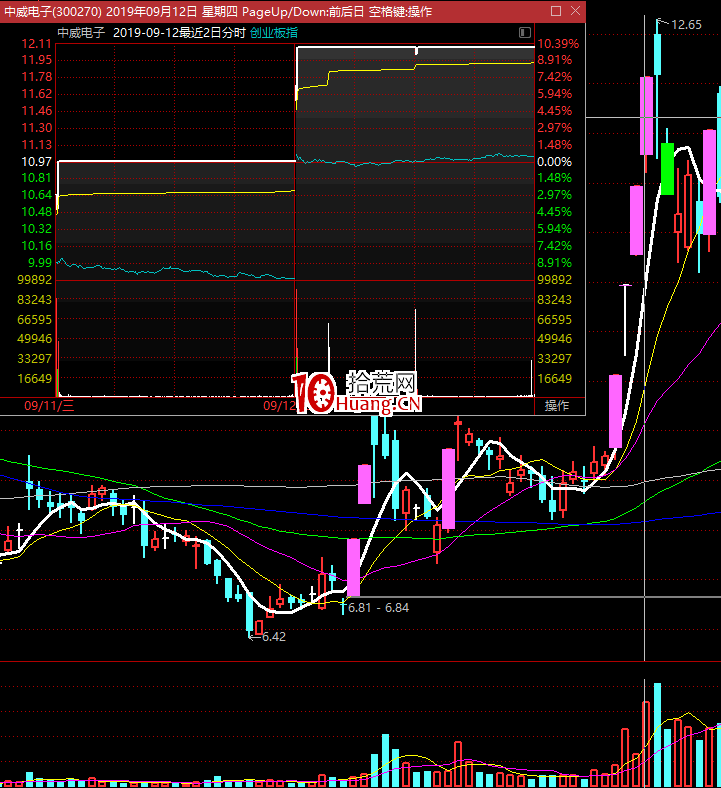The image size is (721, 788).
Task: Click the 10.48 price axis label
Action: tap(37, 212)
